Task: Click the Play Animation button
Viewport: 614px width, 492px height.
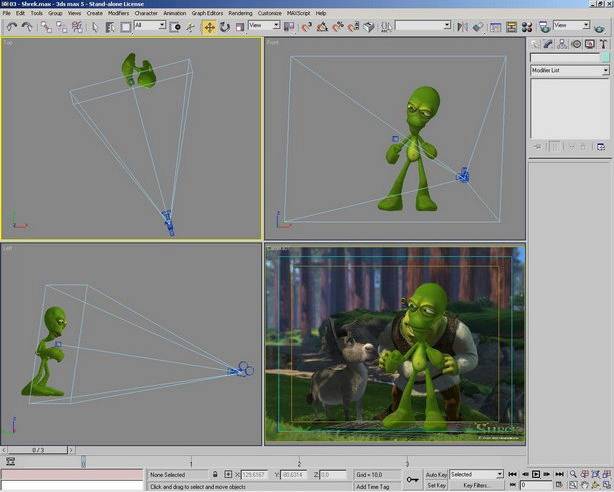Action: tap(536, 474)
